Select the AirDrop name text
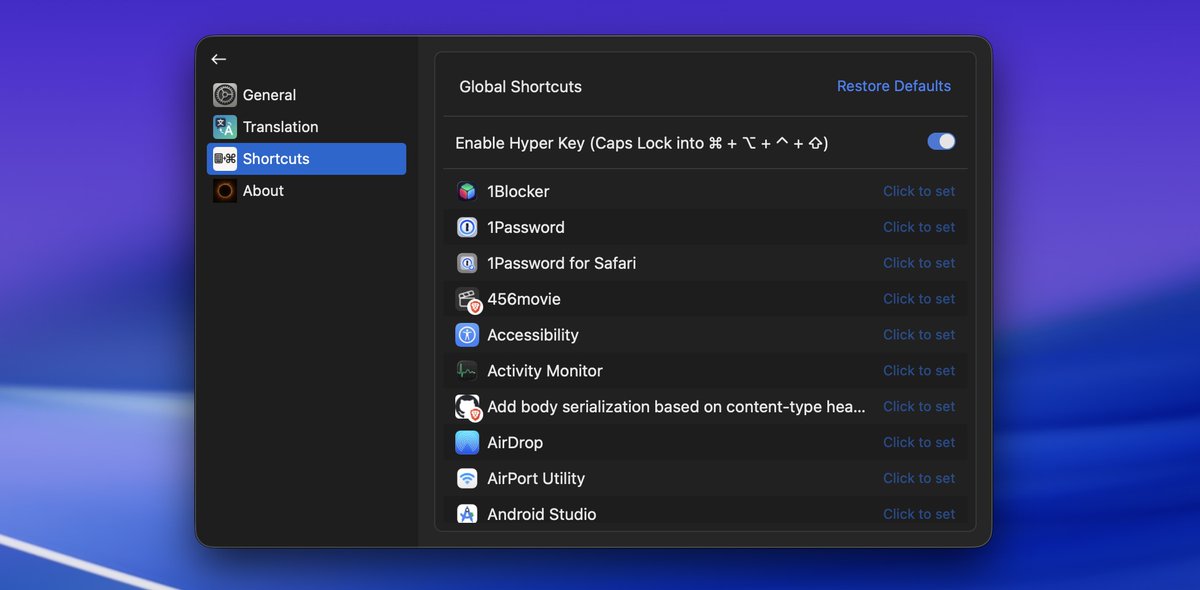Viewport: 1200px width, 590px height. pyautogui.click(x=515, y=443)
